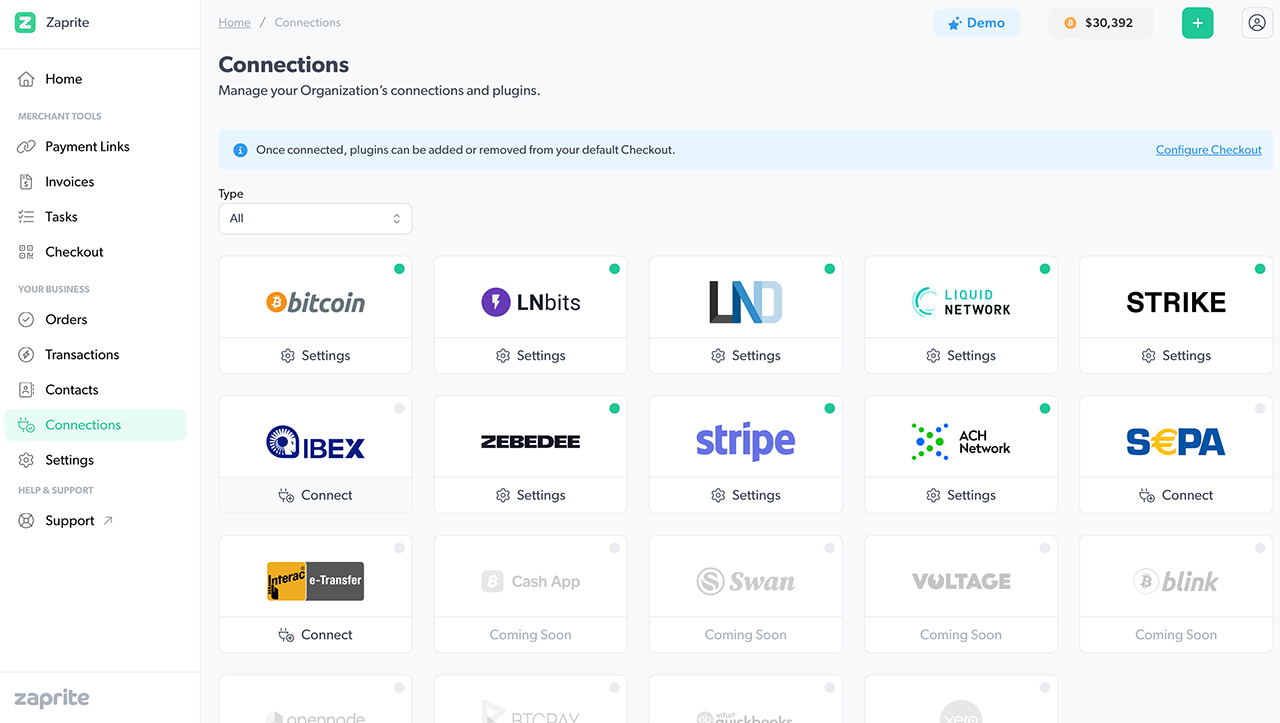Click the ZEBEDEE connection logo
Screen dimensions: 1280x723
click(x=530, y=442)
